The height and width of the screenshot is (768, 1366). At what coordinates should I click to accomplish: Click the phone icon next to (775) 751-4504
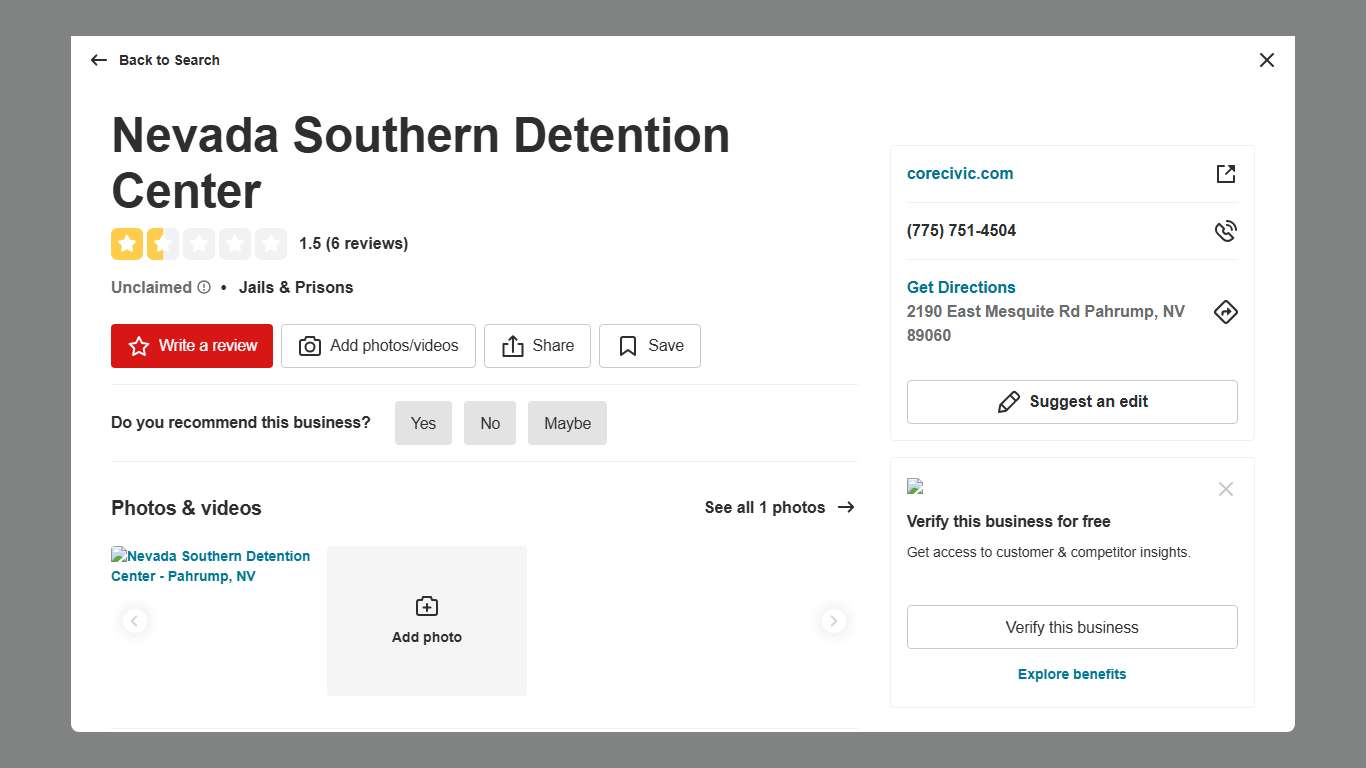click(1226, 230)
